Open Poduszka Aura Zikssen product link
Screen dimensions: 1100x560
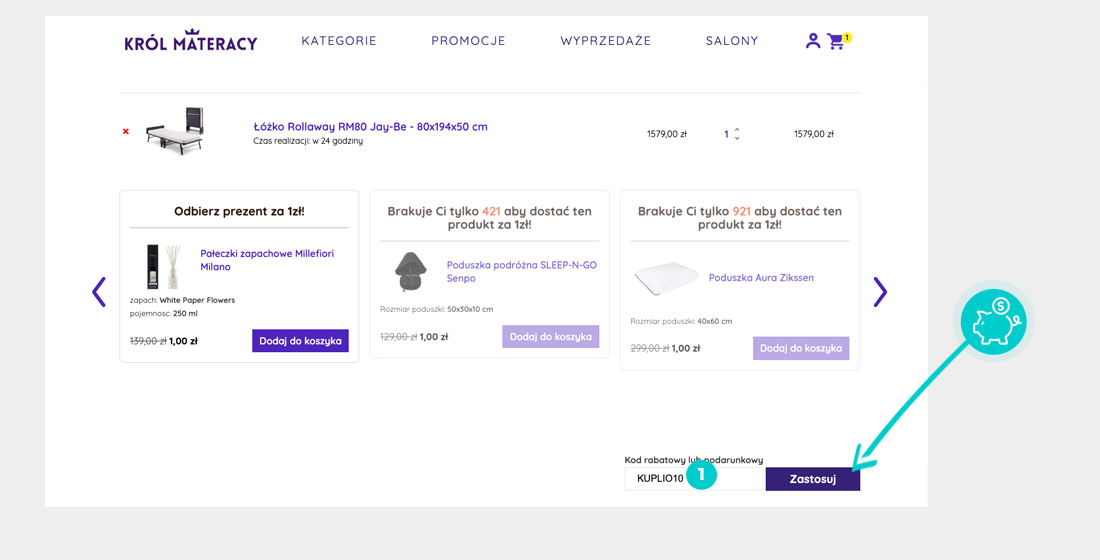[761, 277]
